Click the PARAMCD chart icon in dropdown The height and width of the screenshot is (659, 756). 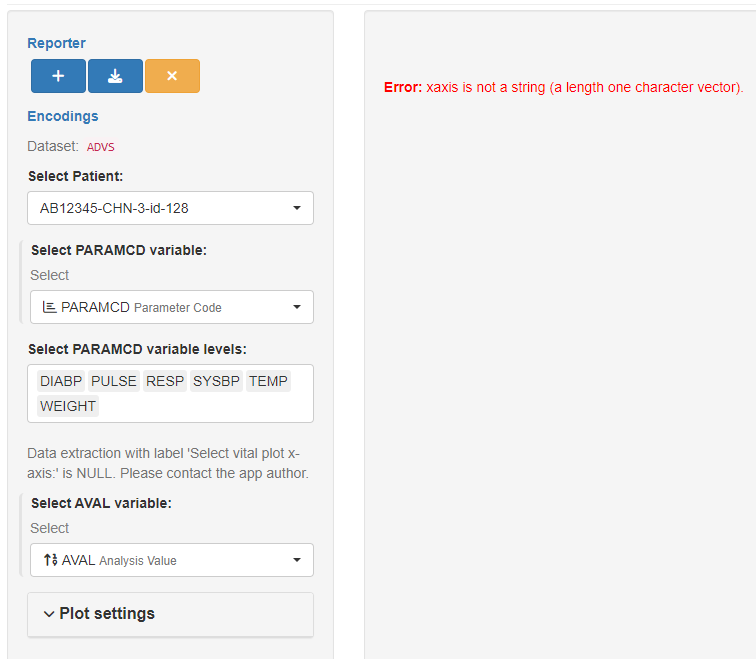tap(49, 307)
